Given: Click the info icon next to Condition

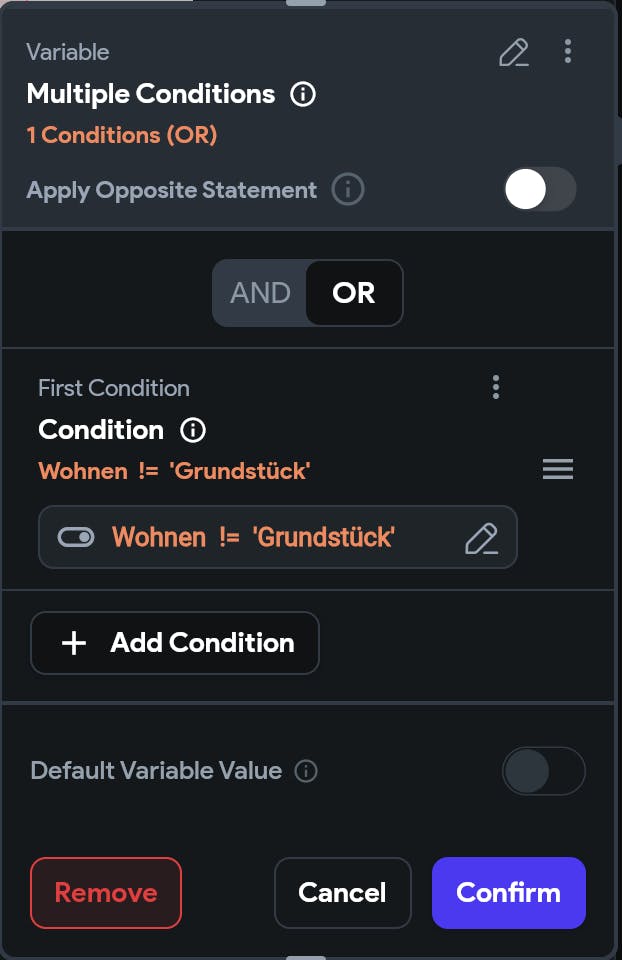Looking at the screenshot, I should click(192, 430).
